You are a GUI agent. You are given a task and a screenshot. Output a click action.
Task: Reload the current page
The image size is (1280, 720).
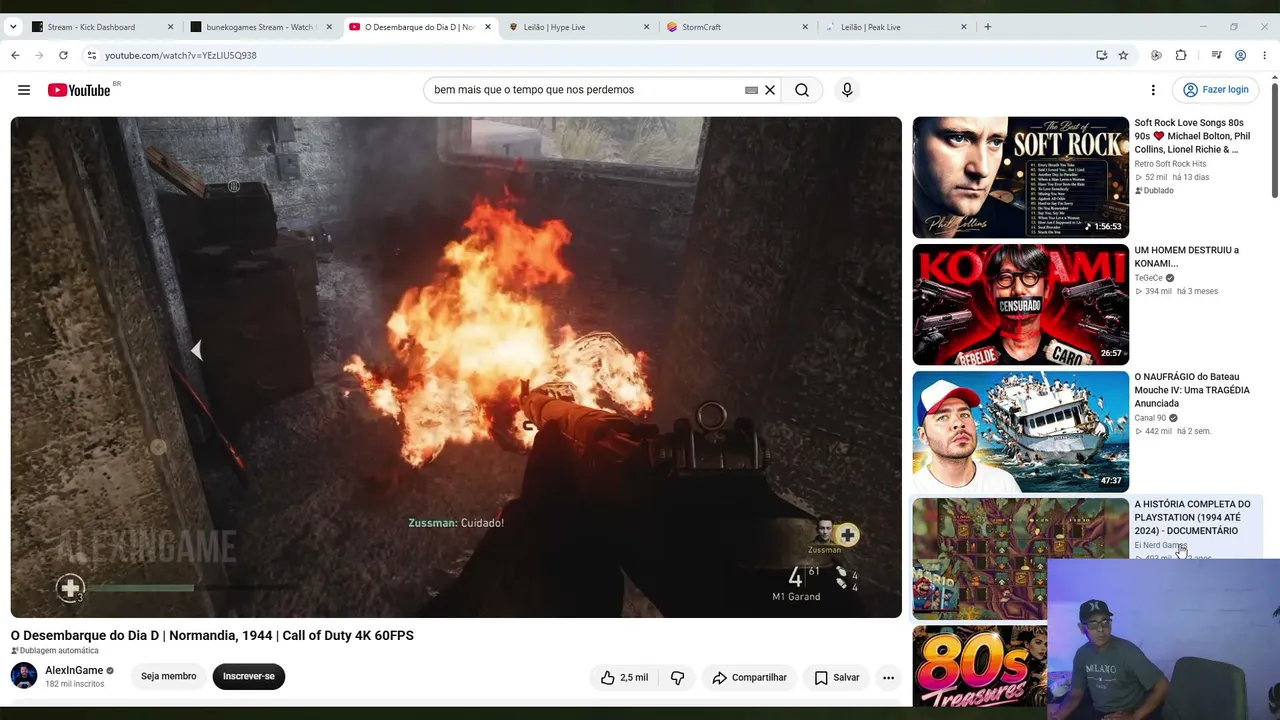coord(63,55)
